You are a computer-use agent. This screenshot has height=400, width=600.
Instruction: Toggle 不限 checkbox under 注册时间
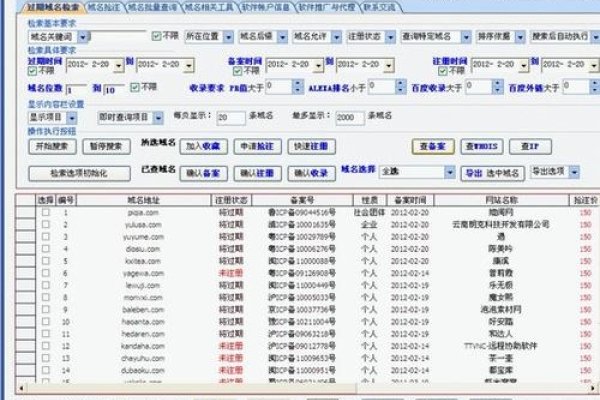tap(443, 71)
